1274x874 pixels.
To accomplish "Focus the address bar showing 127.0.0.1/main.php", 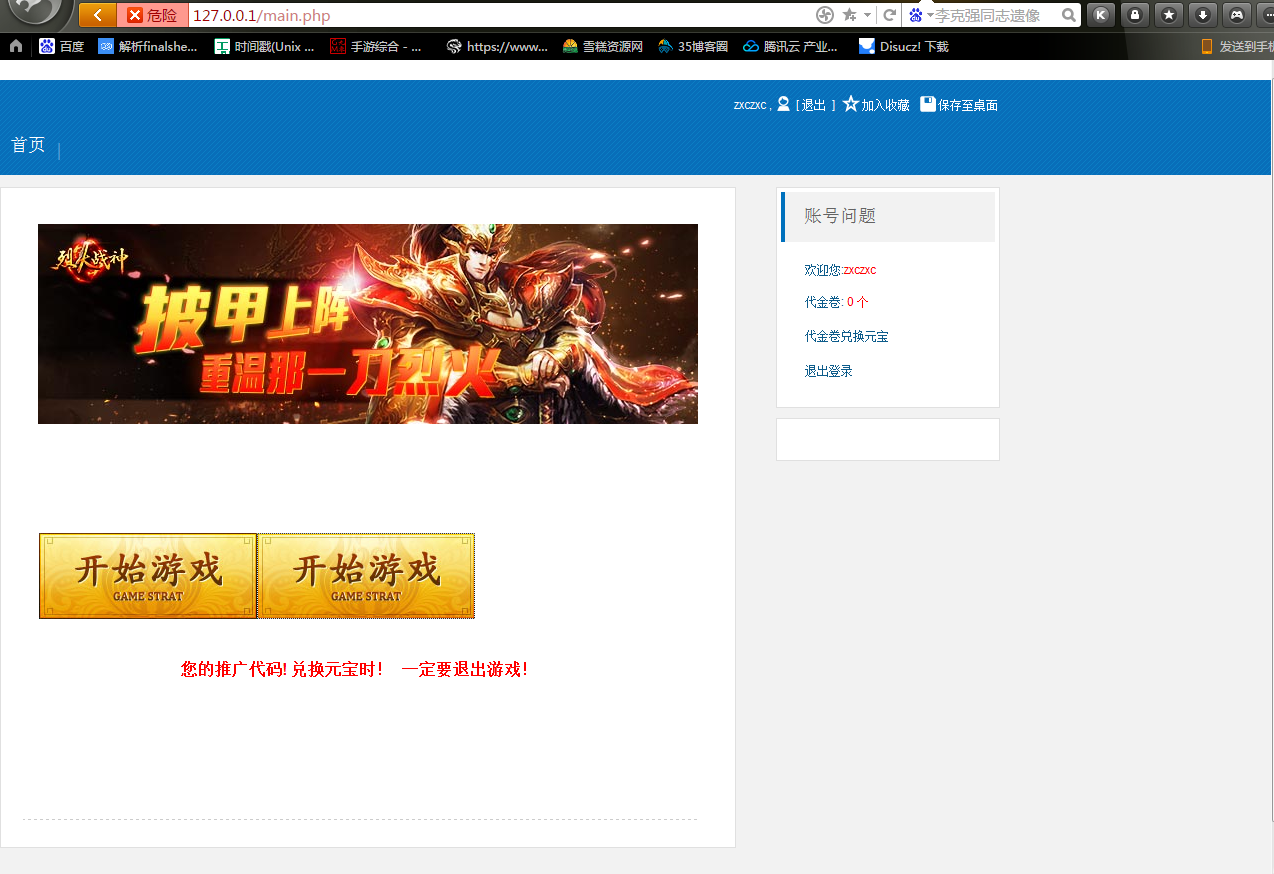I will tap(500, 15).
